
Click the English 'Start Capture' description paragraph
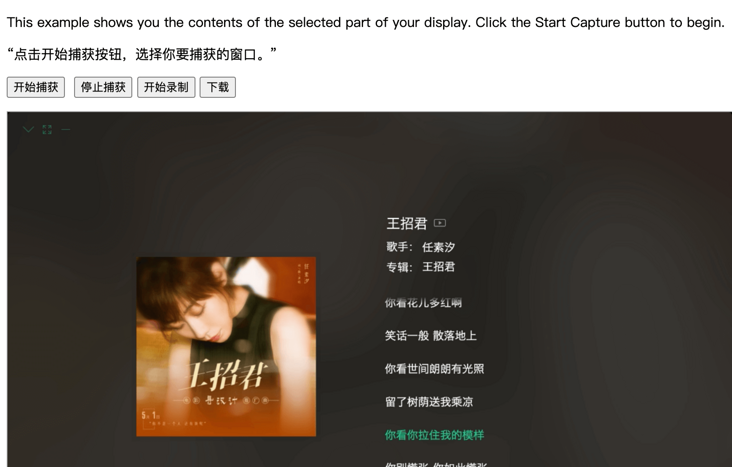[x=366, y=22]
